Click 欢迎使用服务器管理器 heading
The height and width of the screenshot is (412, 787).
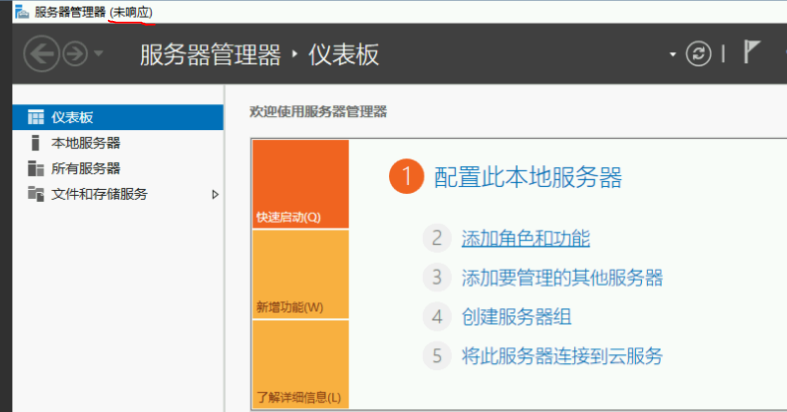[x=318, y=111]
